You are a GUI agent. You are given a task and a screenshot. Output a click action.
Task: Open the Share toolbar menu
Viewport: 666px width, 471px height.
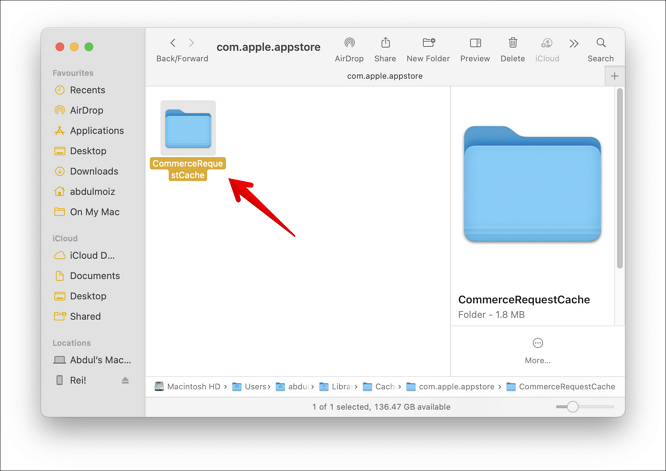(385, 44)
